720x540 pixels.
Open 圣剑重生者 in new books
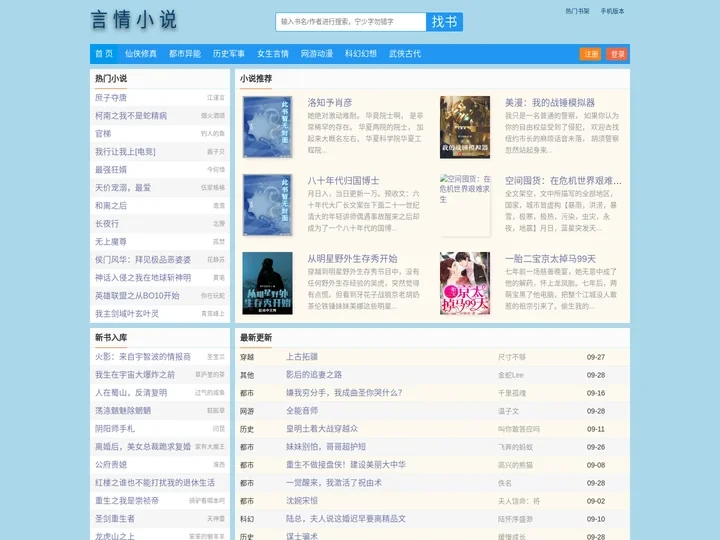(x=115, y=518)
